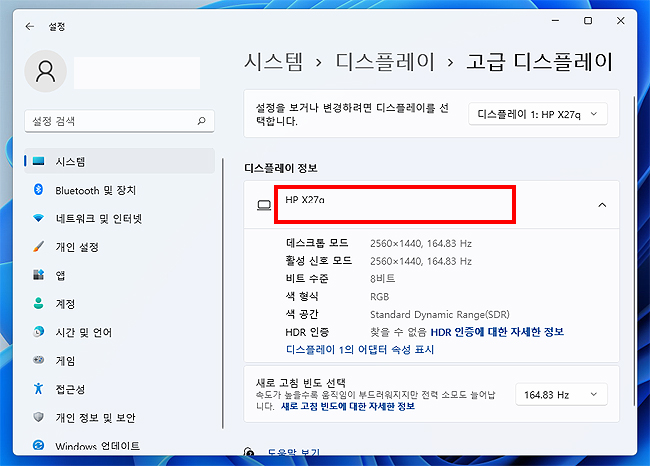The image size is (650, 466).
Task: Click the 디스플레이 정보 heading
Action: (281, 168)
